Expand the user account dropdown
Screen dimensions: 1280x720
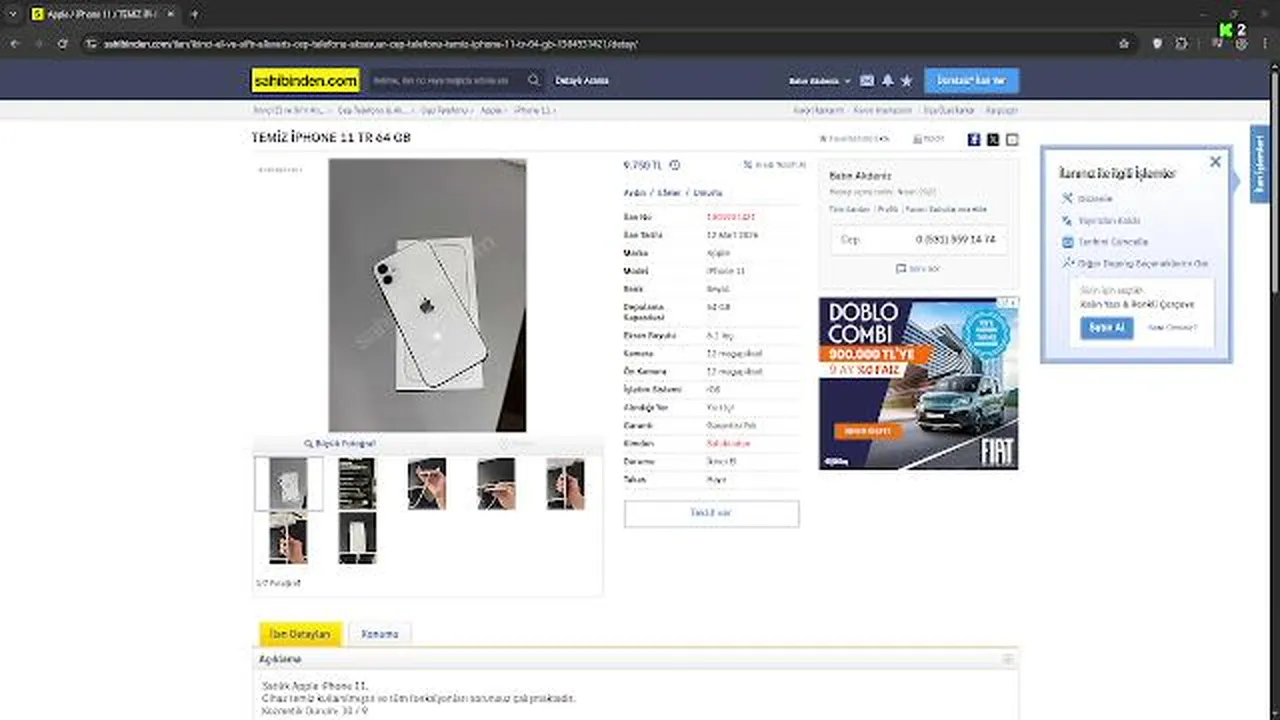tap(820, 81)
